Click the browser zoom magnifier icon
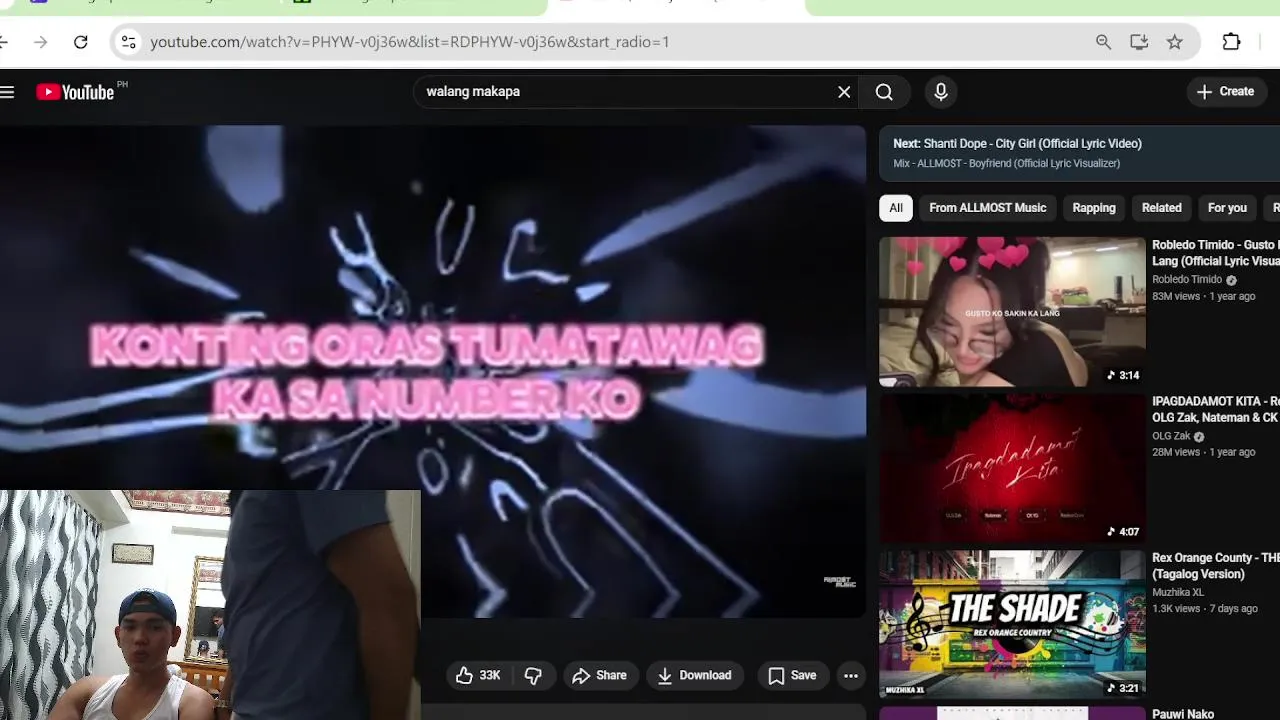Image resolution: width=1280 pixels, height=720 pixels. (1103, 42)
